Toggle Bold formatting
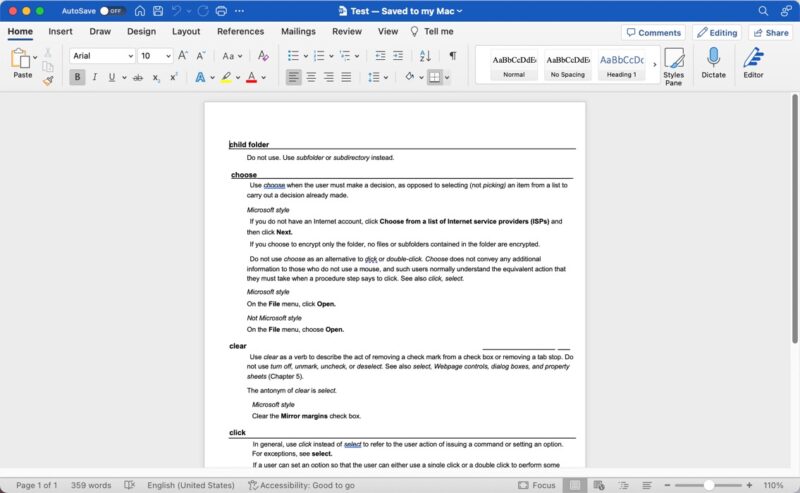 click(77, 77)
